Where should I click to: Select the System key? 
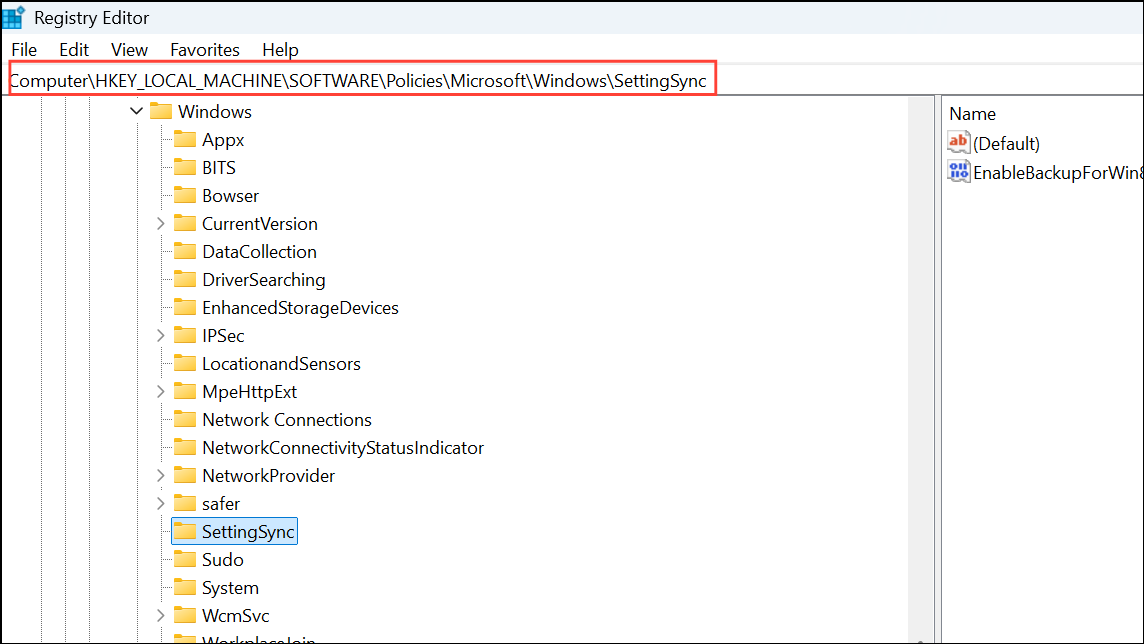231,588
